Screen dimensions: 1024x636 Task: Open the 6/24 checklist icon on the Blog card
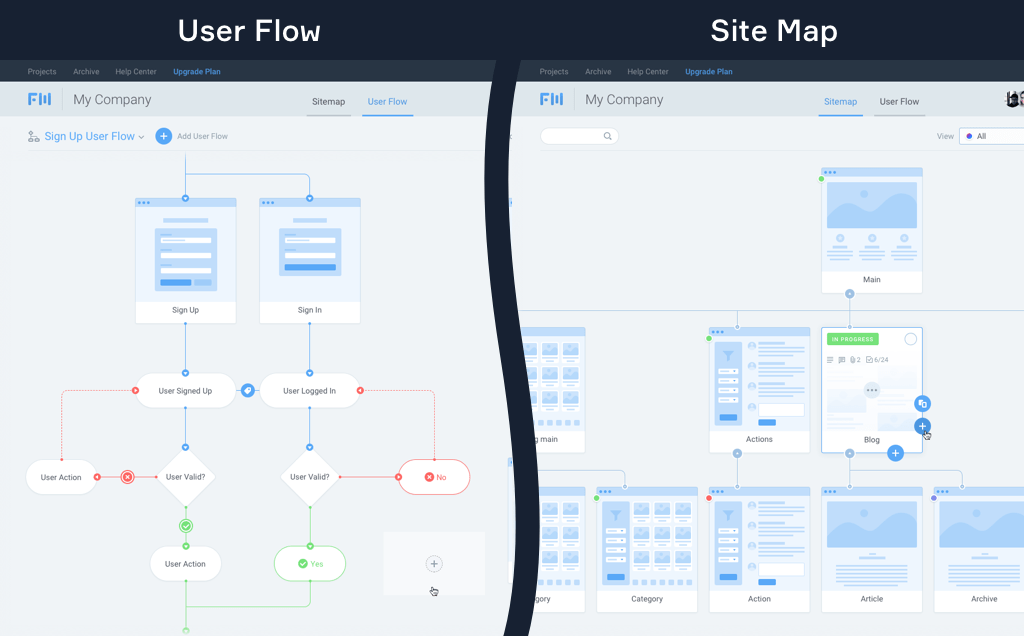[x=872, y=359]
